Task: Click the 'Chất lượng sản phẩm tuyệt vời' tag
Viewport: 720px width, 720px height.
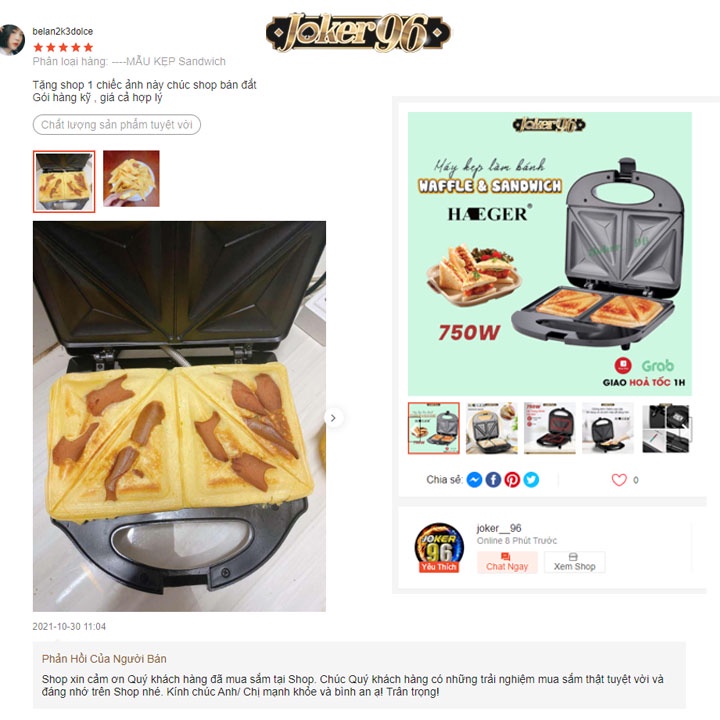Action: pyautogui.click(x=117, y=125)
